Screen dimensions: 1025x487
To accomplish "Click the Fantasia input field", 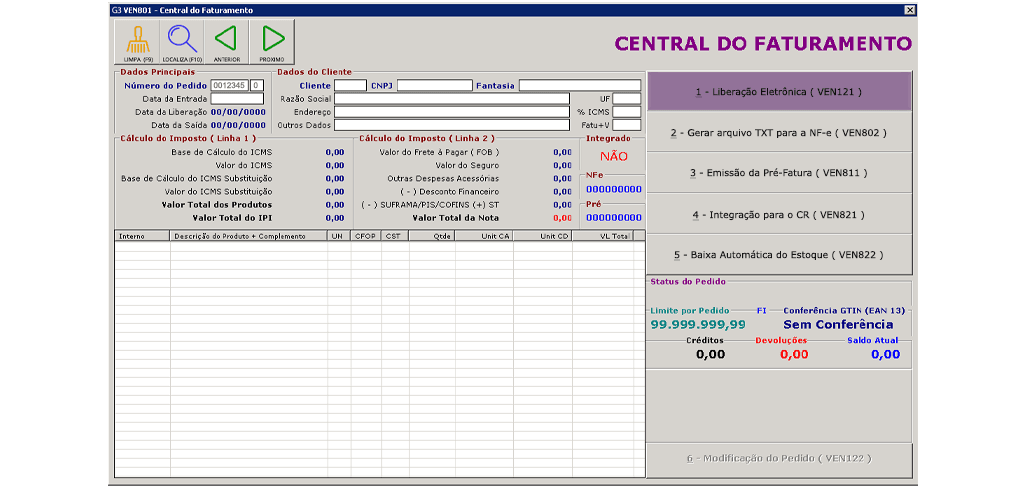I will pos(580,86).
